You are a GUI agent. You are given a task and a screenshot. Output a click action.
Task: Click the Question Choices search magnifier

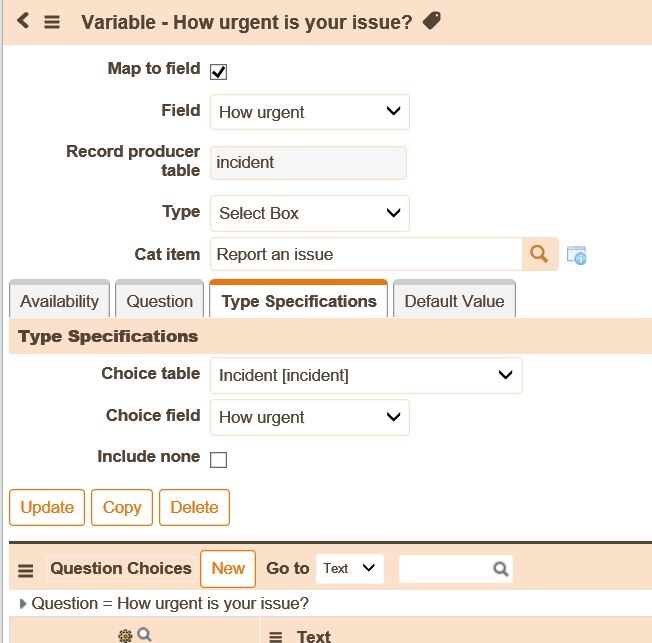501,569
